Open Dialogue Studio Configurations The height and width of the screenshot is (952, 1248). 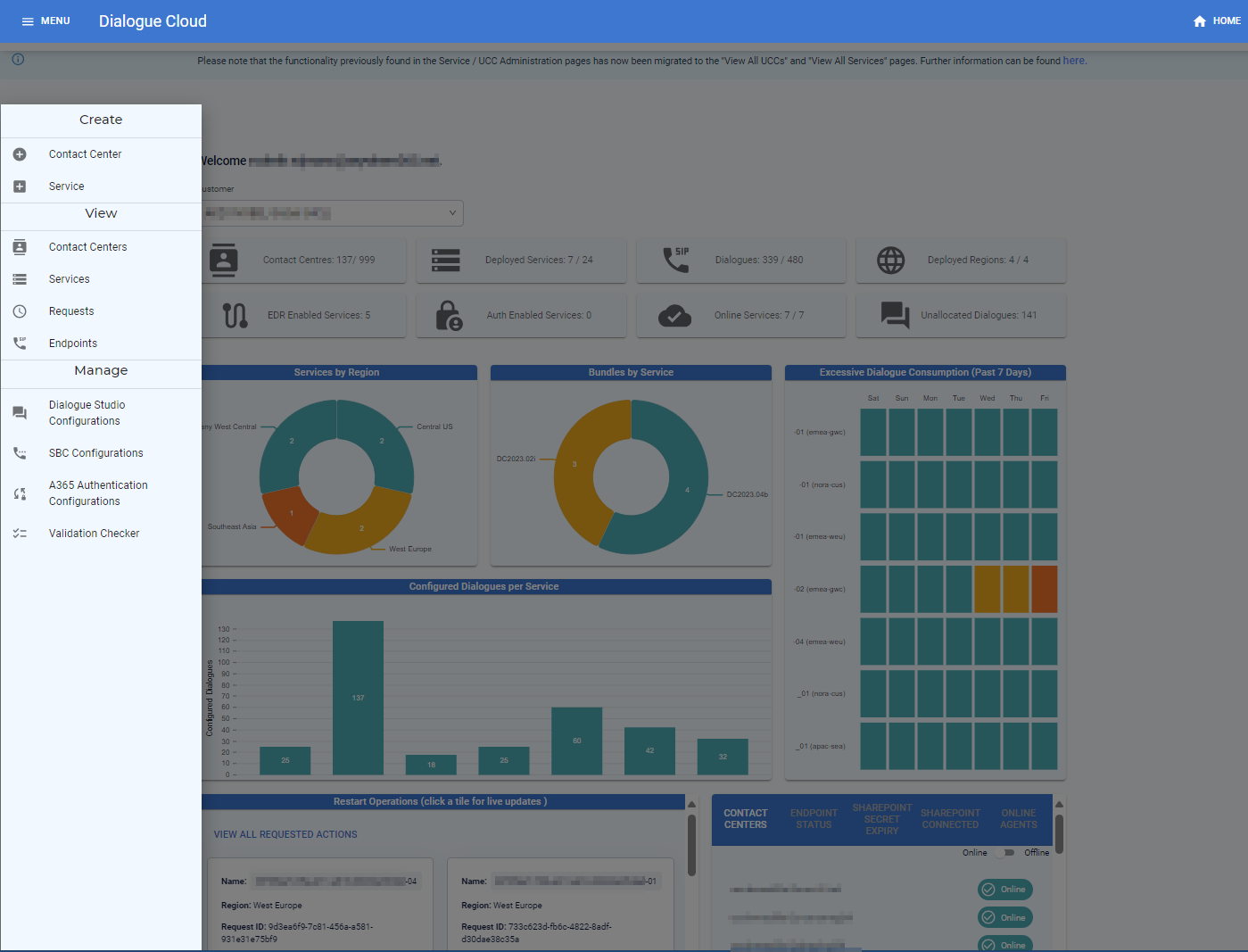[x=101, y=413]
